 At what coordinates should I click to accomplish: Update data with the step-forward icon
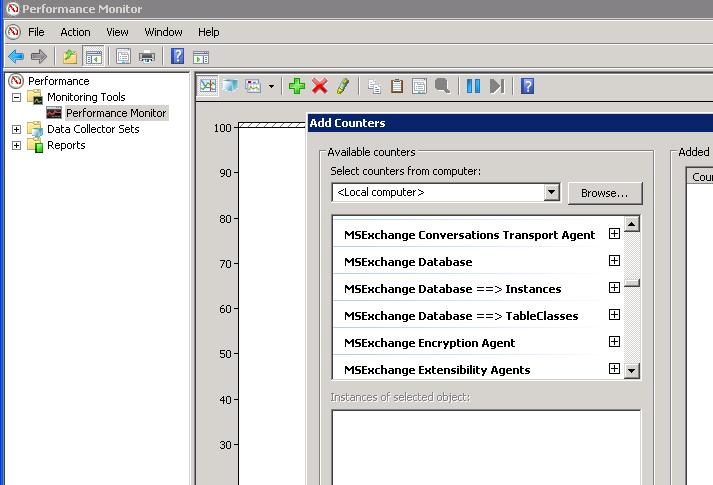[497, 85]
